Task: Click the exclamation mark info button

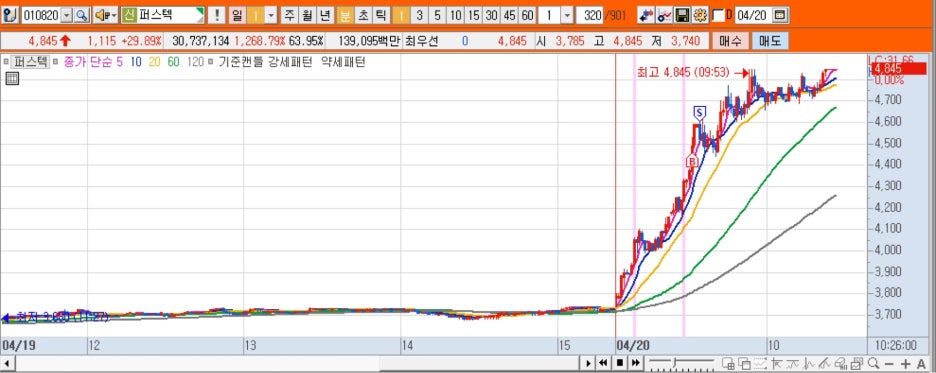Action: (x=217, y=15)
